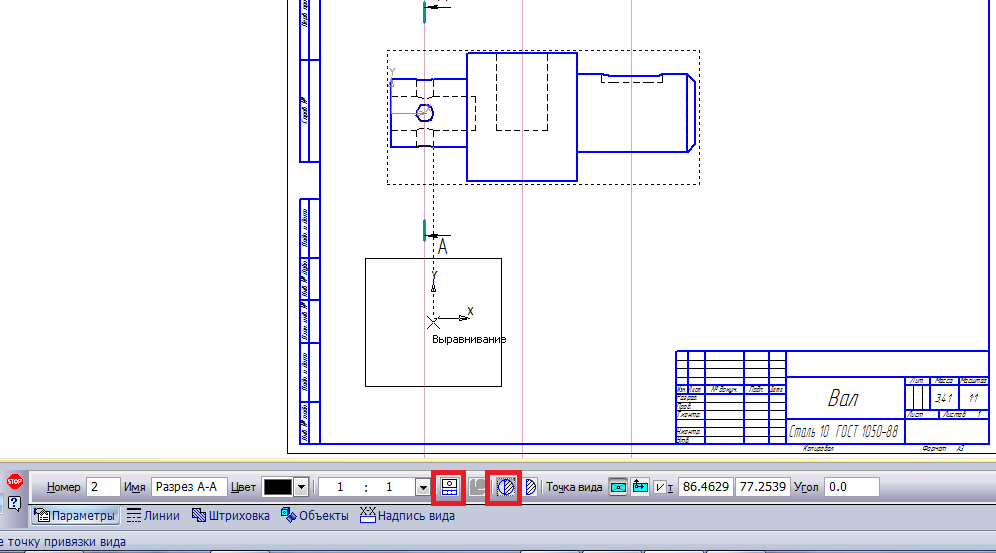The image size is (996, 553).
Task: Open the Цвет color dropdown arrow
Action: [300, 487]
